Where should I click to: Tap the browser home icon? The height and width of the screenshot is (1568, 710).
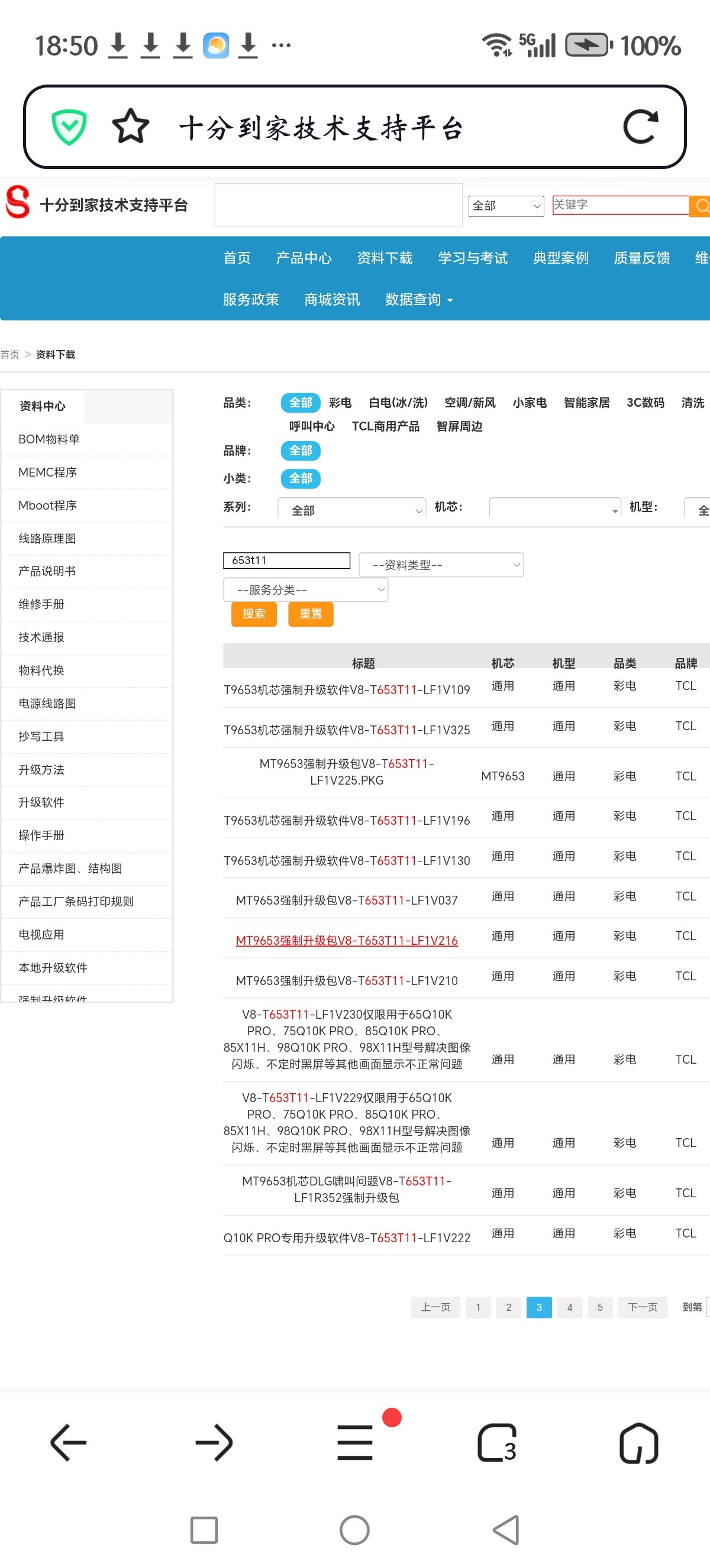pyautogui.click(x=639, y=1443)
